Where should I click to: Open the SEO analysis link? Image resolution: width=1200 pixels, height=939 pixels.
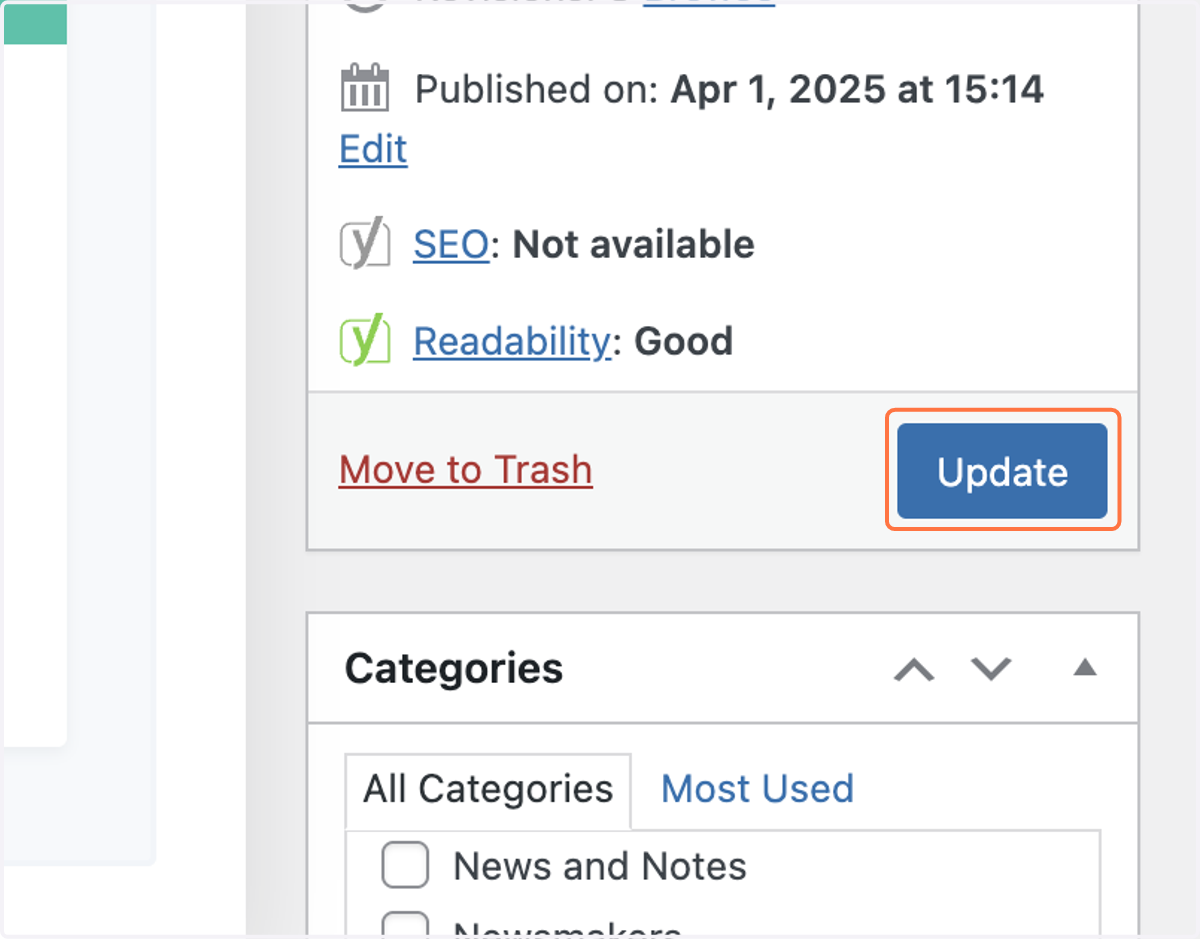(x=451, y=244)
